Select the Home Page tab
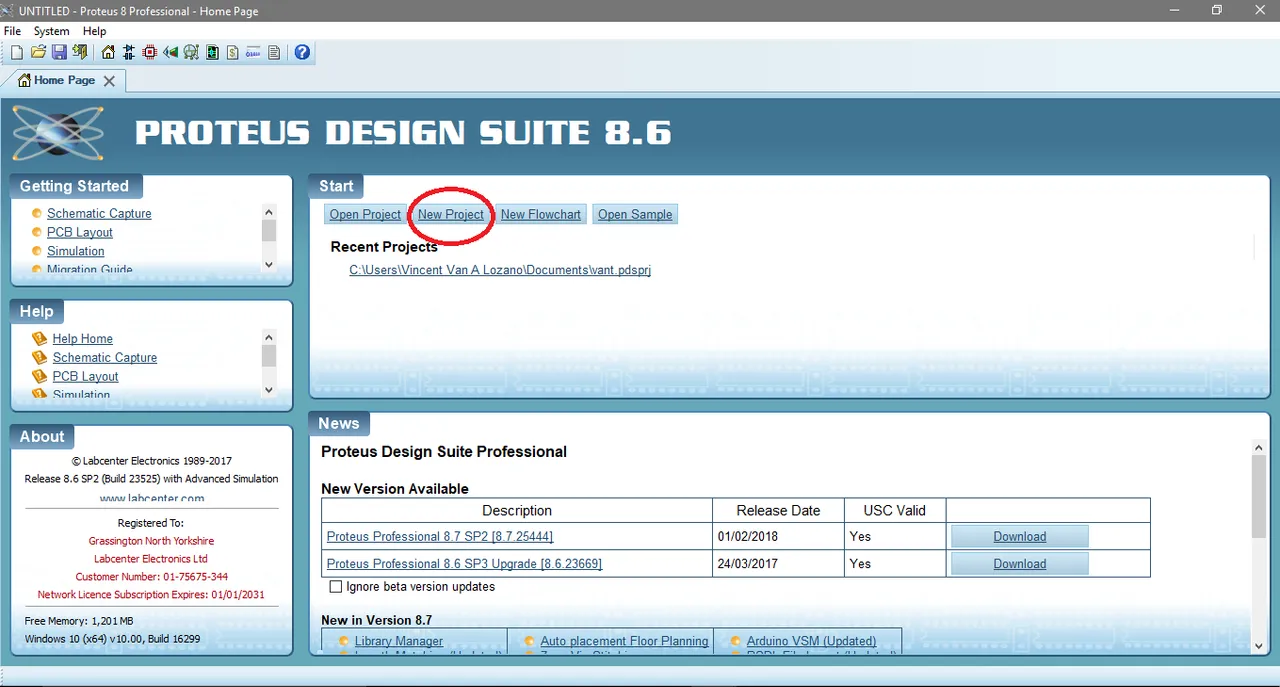1280x687 pixels. point(64,80)
